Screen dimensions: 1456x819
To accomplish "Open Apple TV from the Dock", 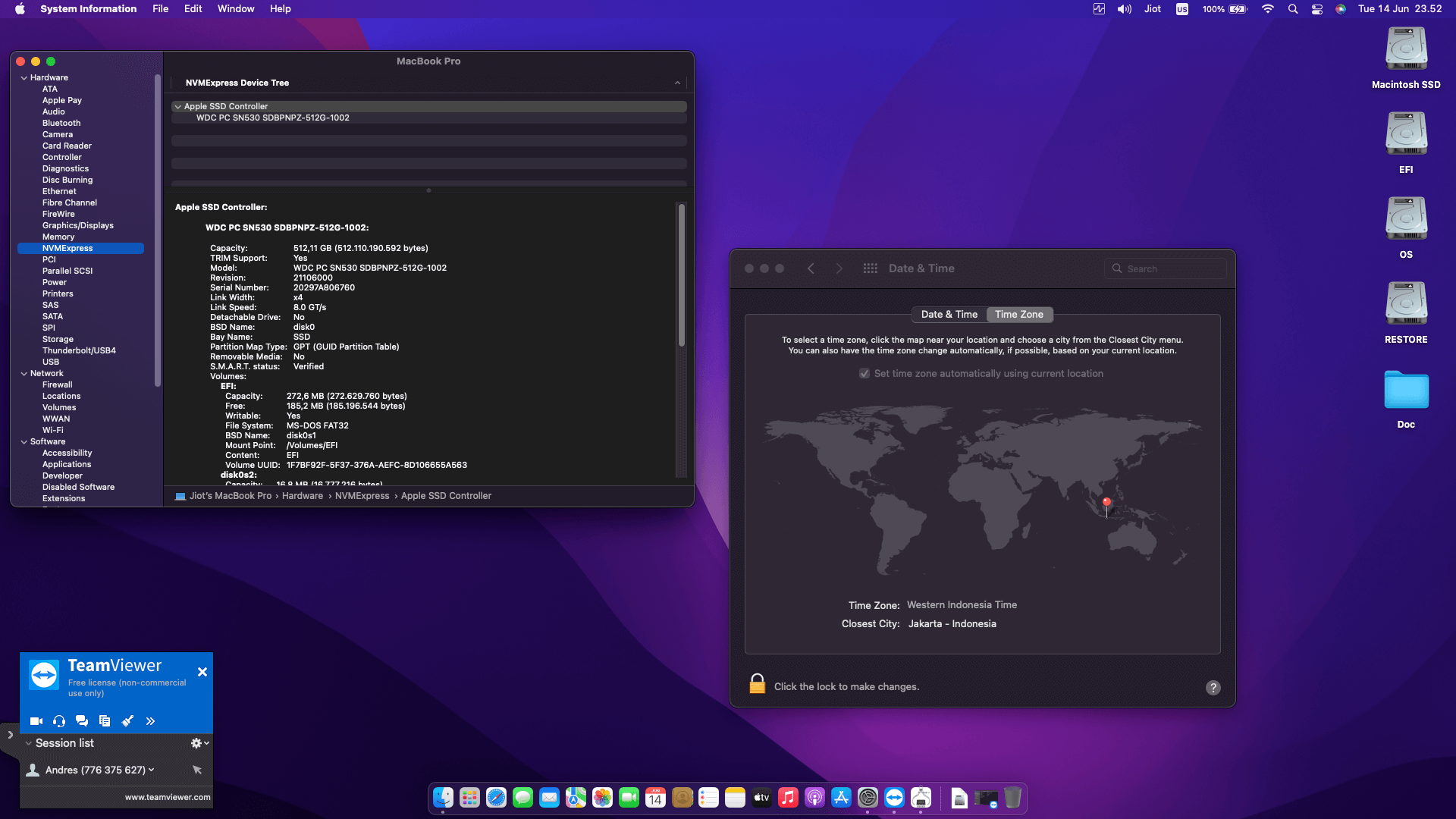I will click(761, 798).
